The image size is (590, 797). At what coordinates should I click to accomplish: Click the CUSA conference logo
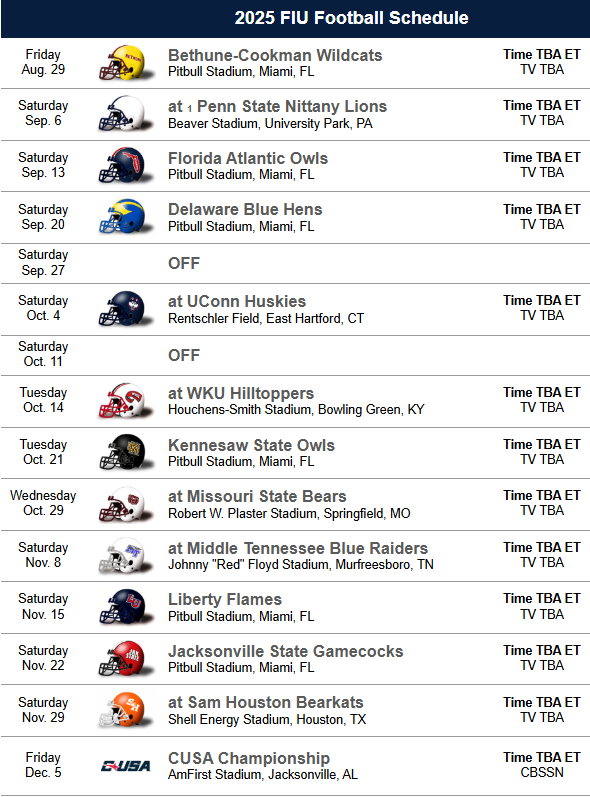126,766
